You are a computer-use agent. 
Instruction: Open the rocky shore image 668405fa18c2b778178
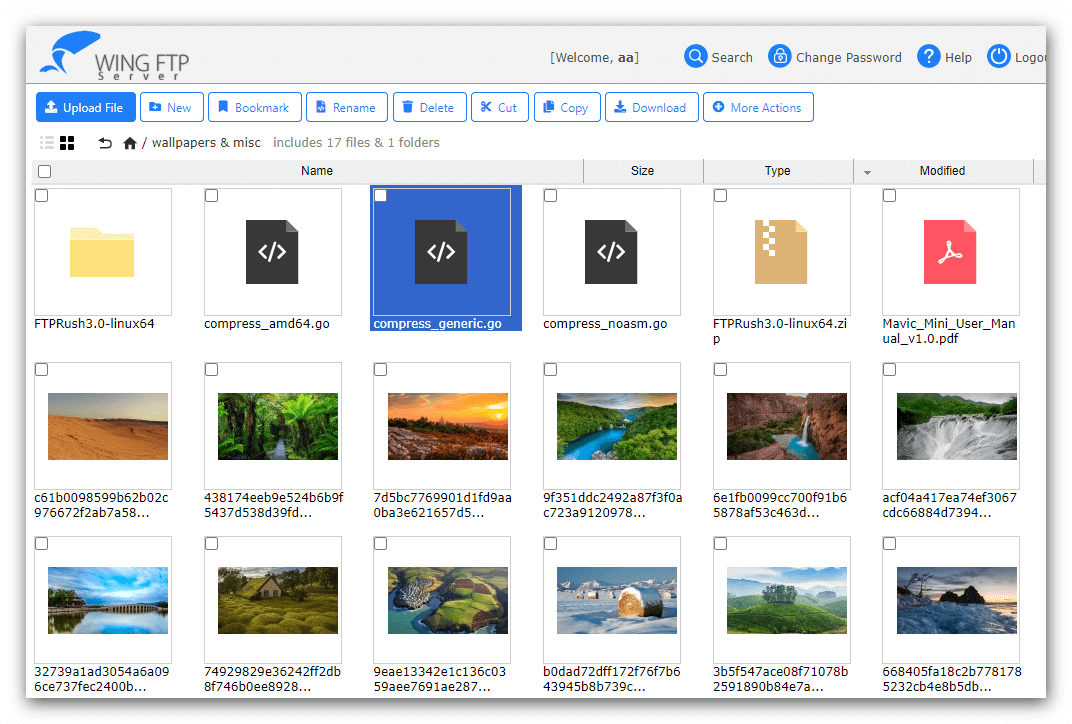point(956,600)
